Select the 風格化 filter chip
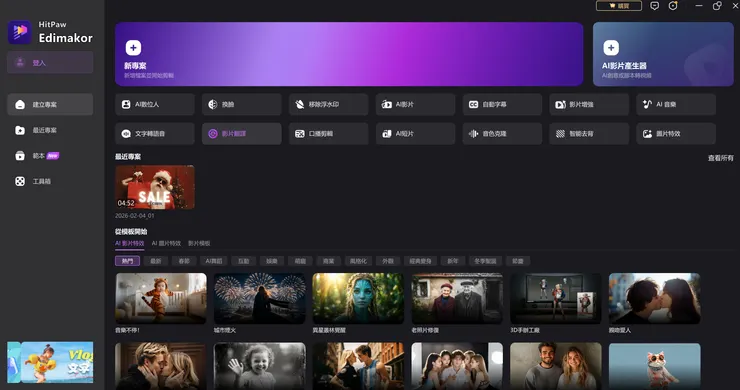 (358, 261)
